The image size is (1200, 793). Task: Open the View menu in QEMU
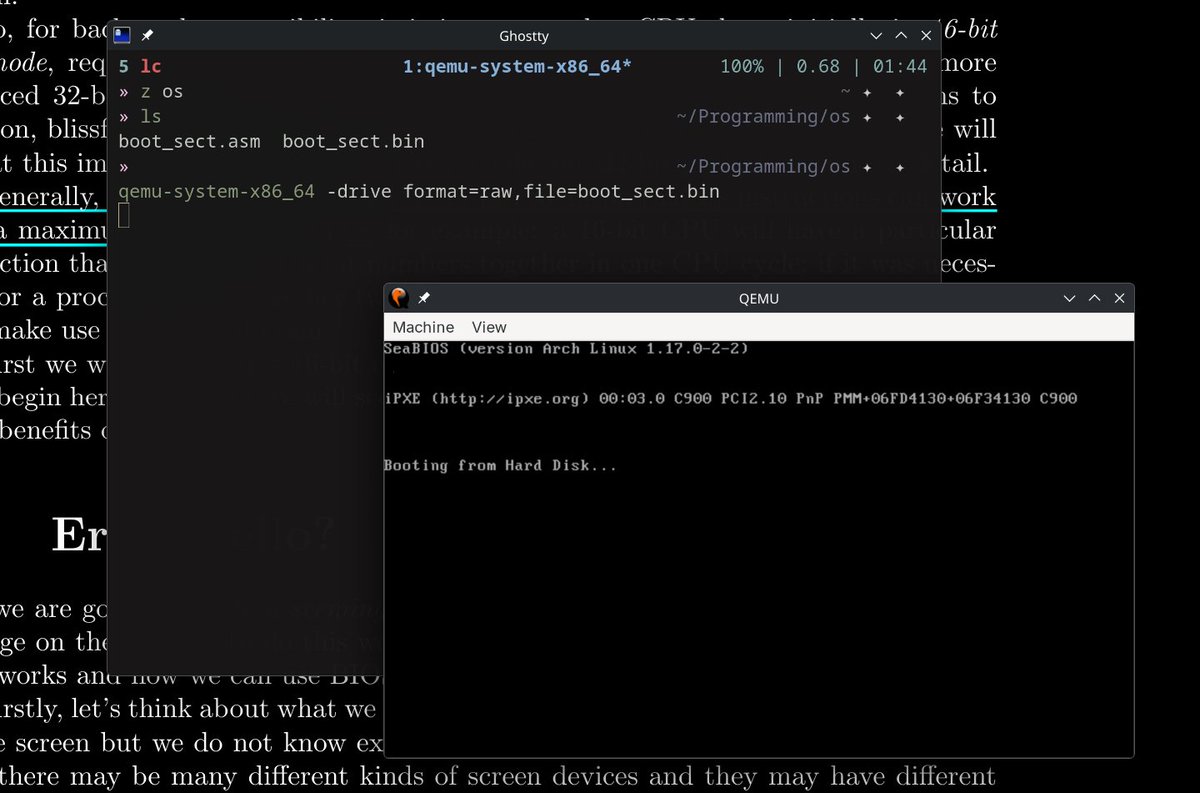click(x=489, y=327)
